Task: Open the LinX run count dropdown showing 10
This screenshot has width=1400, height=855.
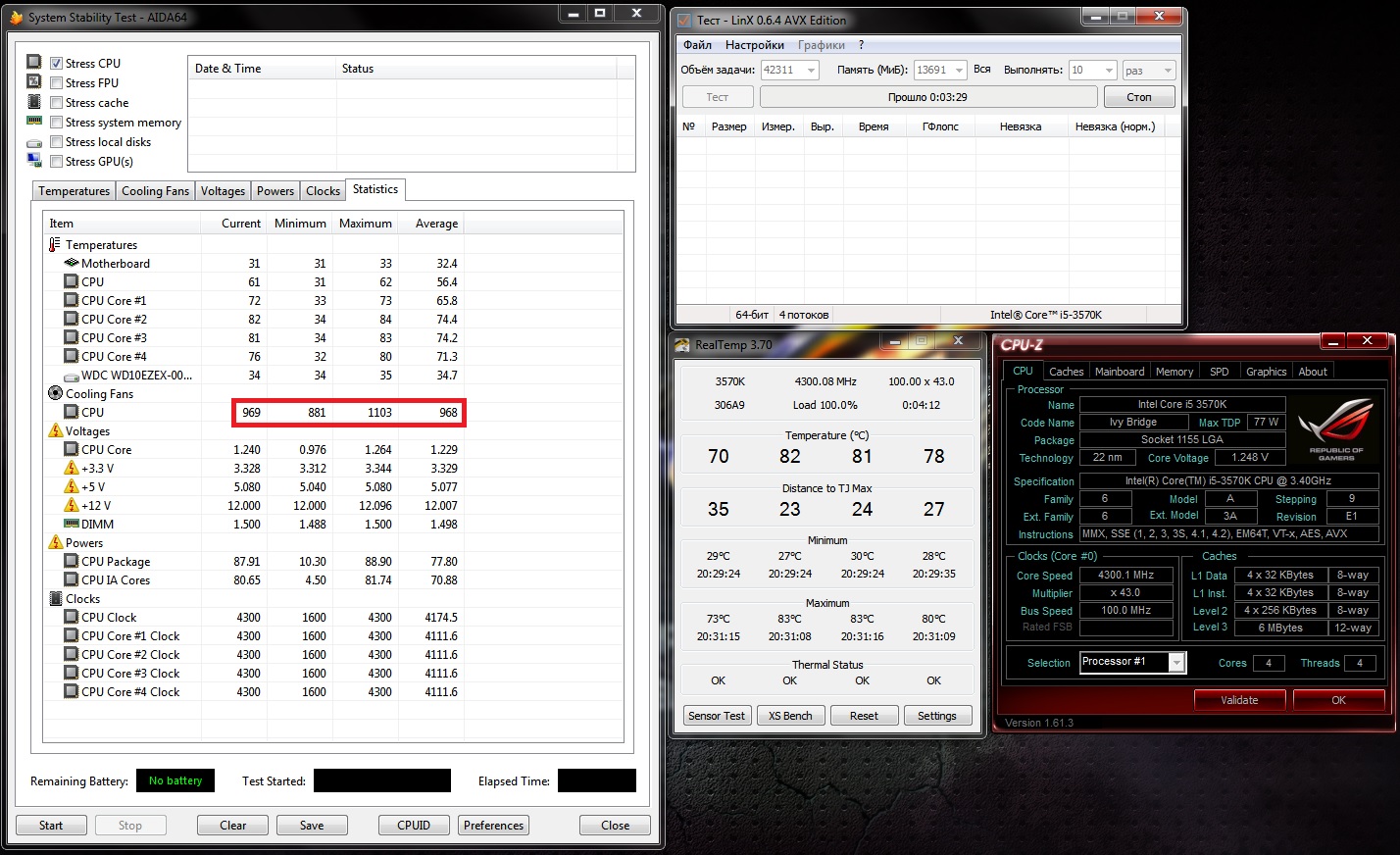Action: click(1092, 70)
